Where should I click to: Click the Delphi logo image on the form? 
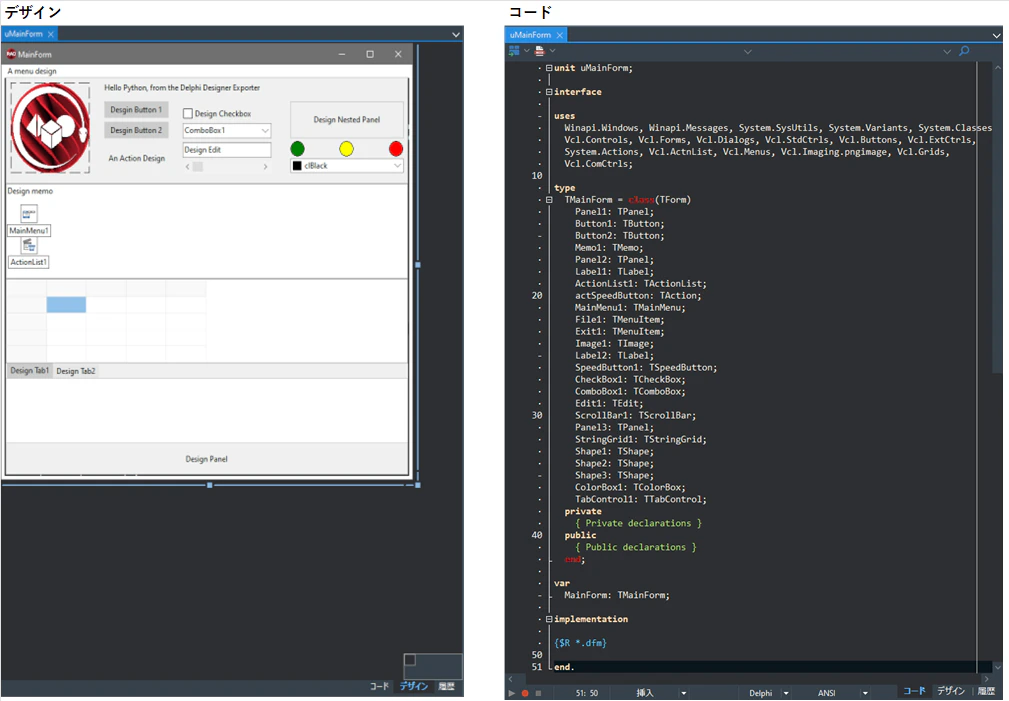[x=51, y=127]
